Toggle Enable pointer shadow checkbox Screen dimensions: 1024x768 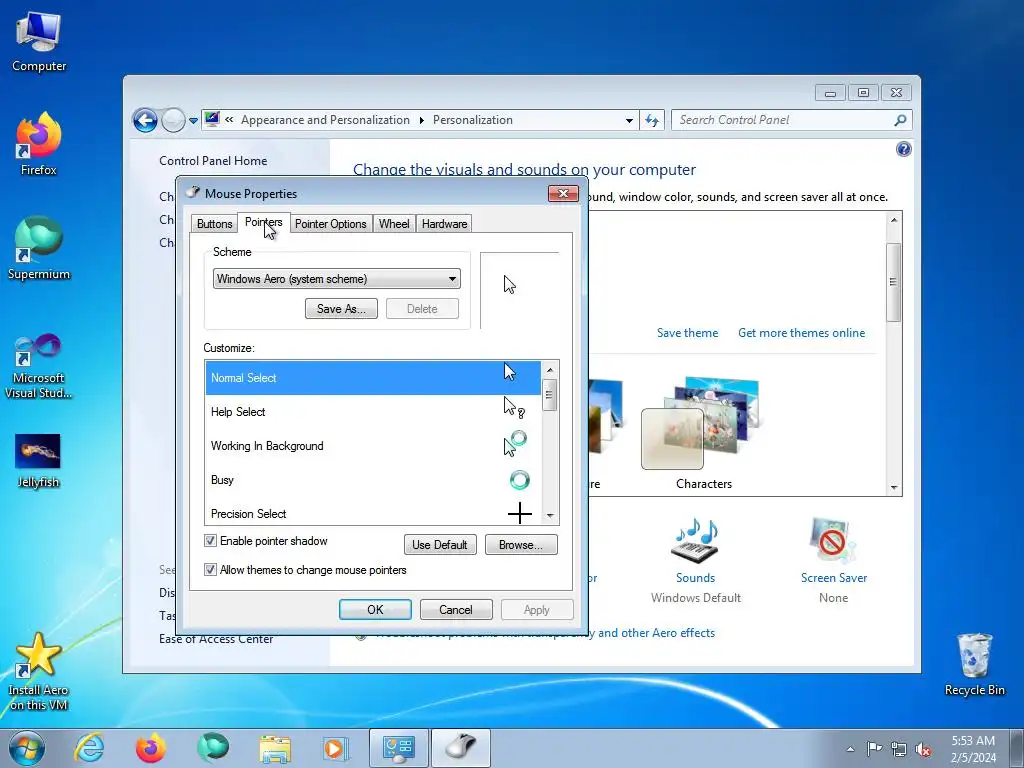point(210,541)
